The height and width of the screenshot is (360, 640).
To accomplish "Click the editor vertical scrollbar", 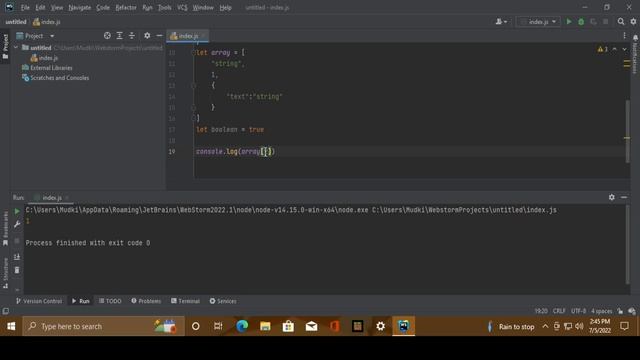I will click(627, 131).
